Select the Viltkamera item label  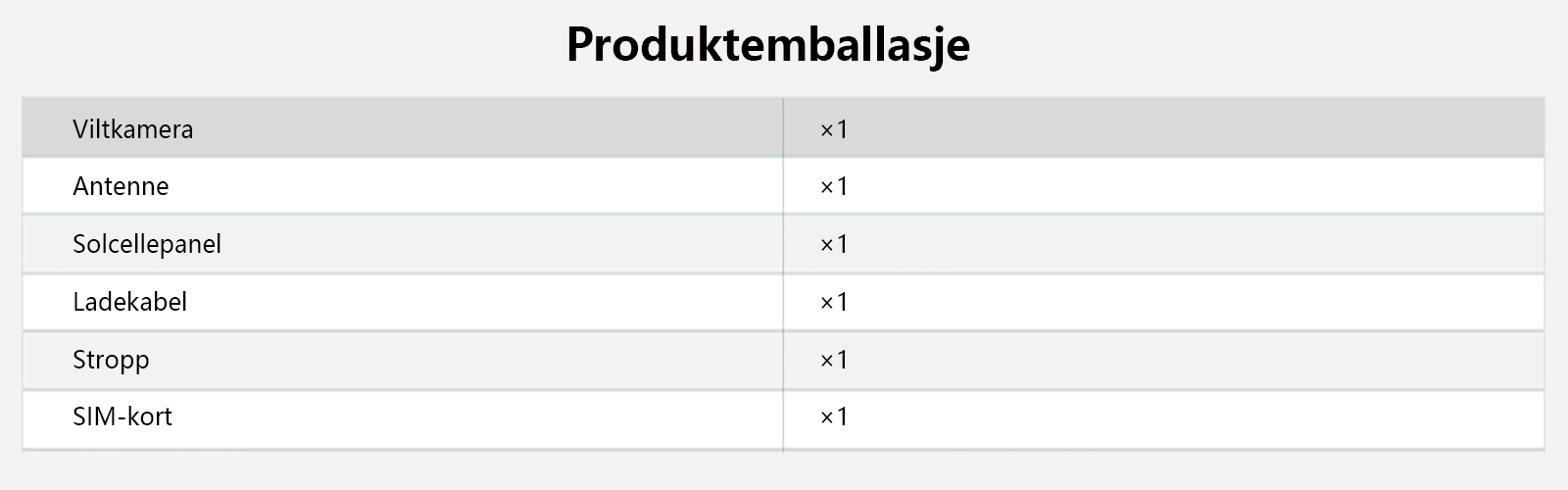coord(132,129)
